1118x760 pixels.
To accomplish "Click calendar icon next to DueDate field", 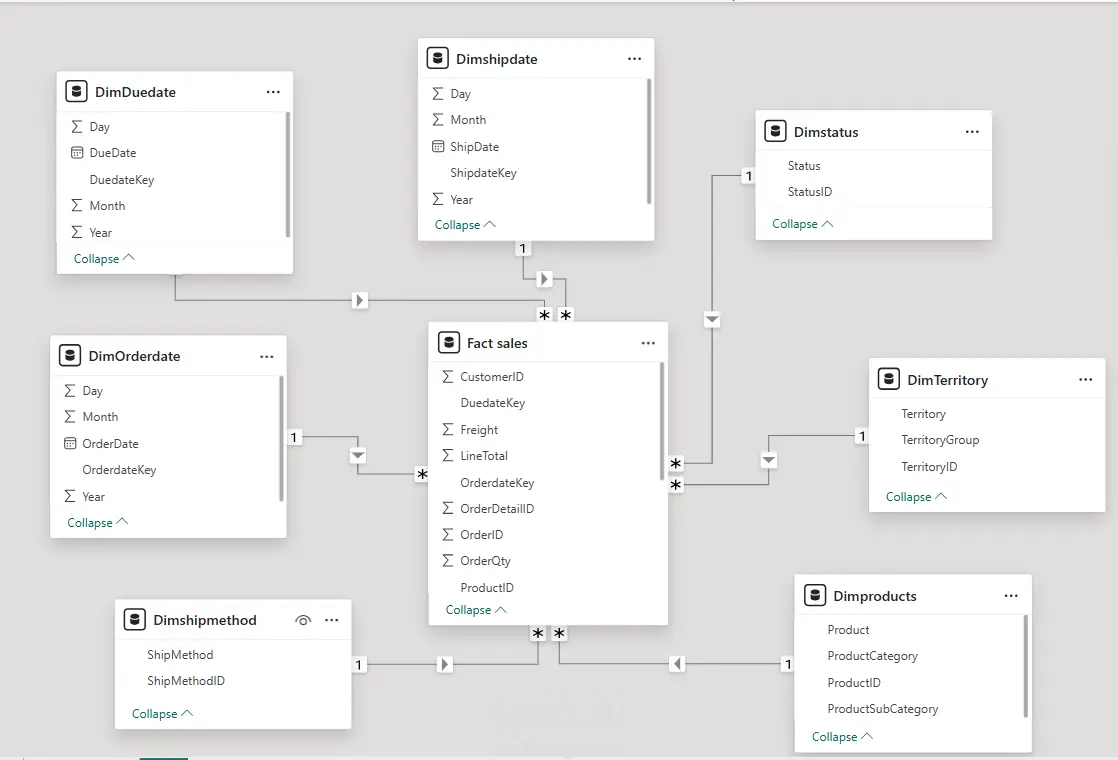I will pyautogui.click(x=77, y=153).
